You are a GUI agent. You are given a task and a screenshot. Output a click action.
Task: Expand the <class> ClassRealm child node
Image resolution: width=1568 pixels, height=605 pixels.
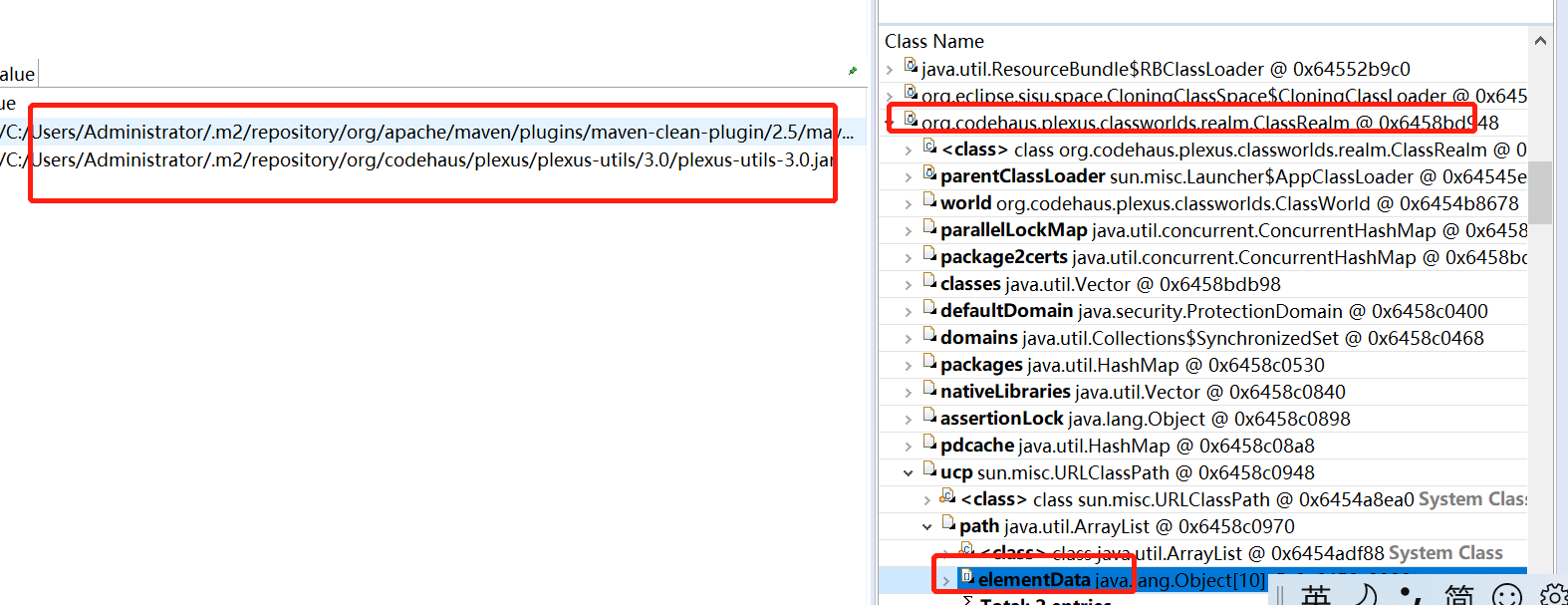tap(909, 151)
